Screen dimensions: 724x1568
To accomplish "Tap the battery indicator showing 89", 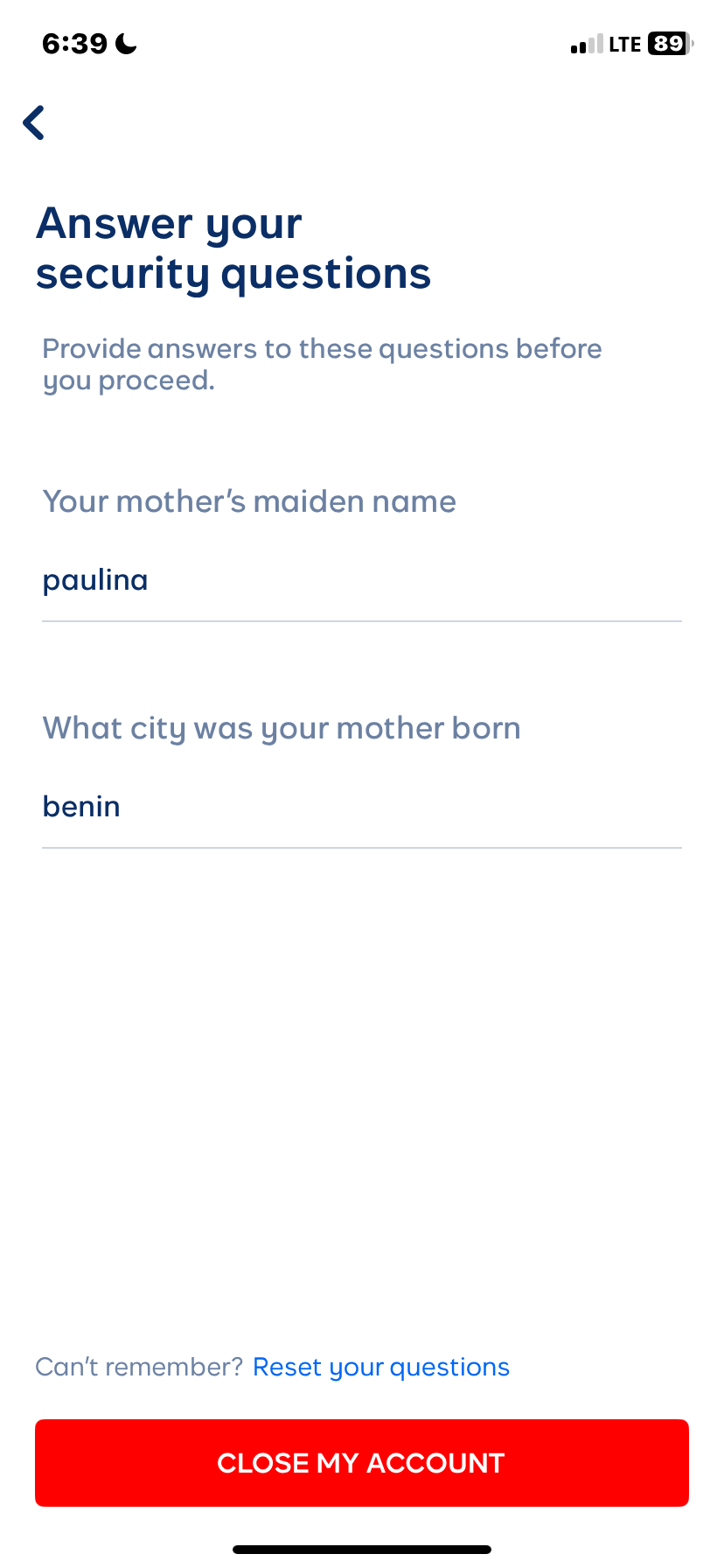I will (670, 44).
